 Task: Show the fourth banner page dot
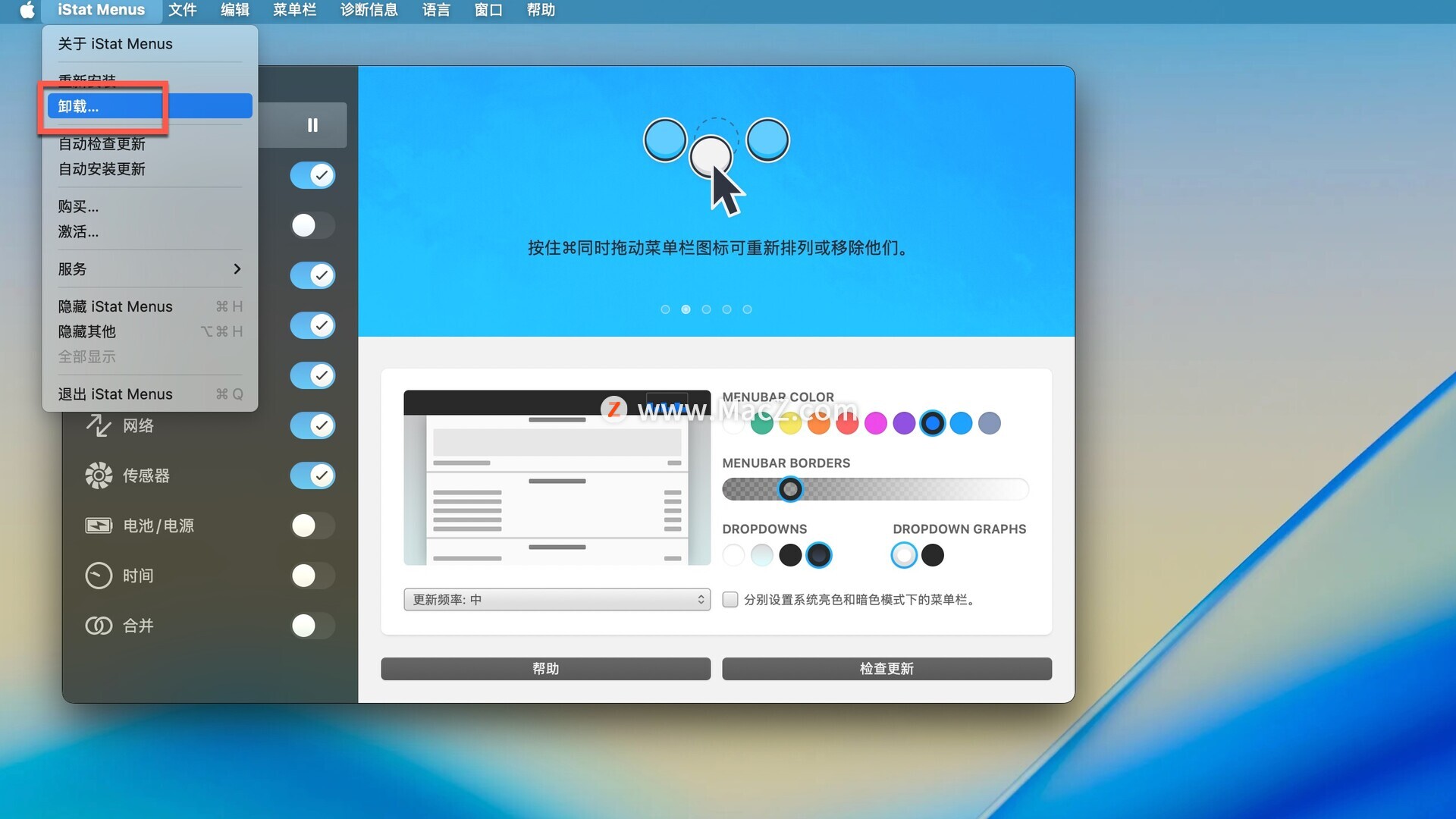coord(726,309)
